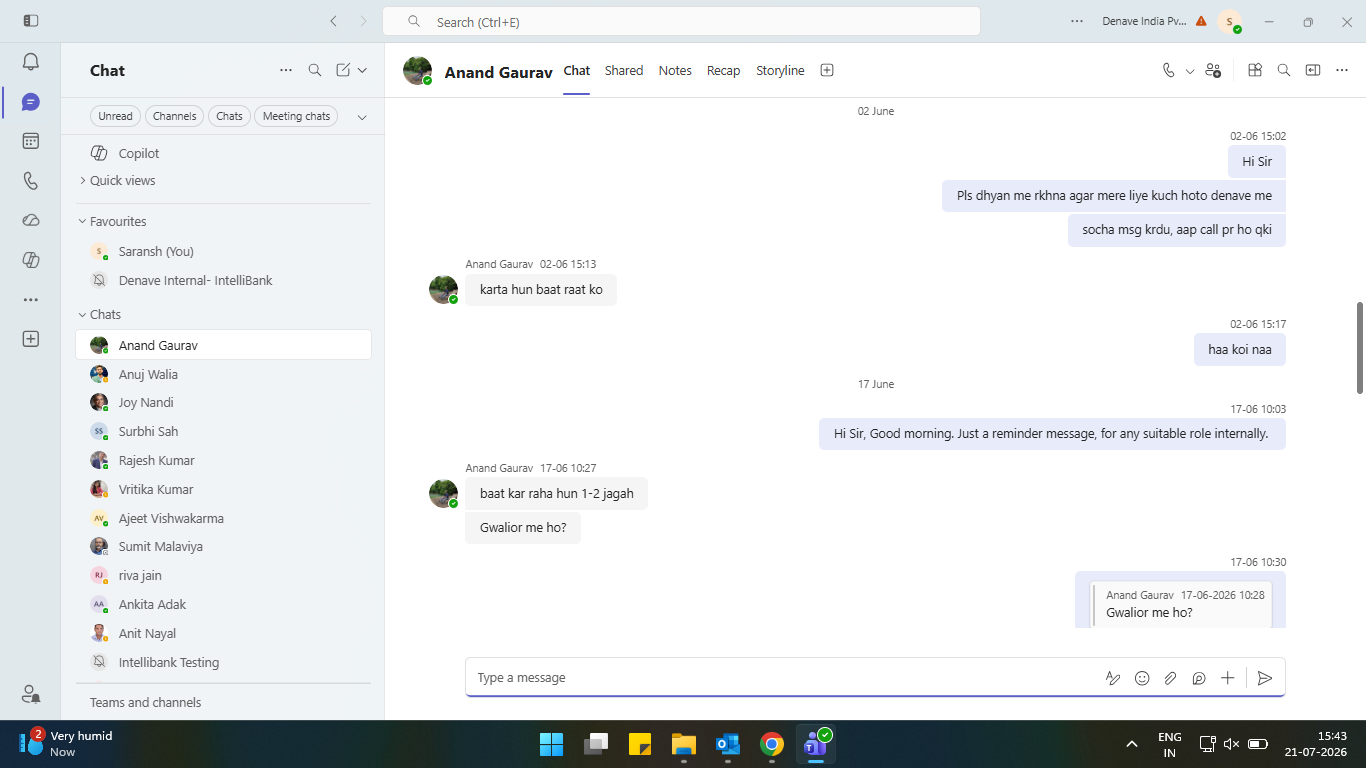
Task: Select the Chat tab in header
Action: pos(577,70)
